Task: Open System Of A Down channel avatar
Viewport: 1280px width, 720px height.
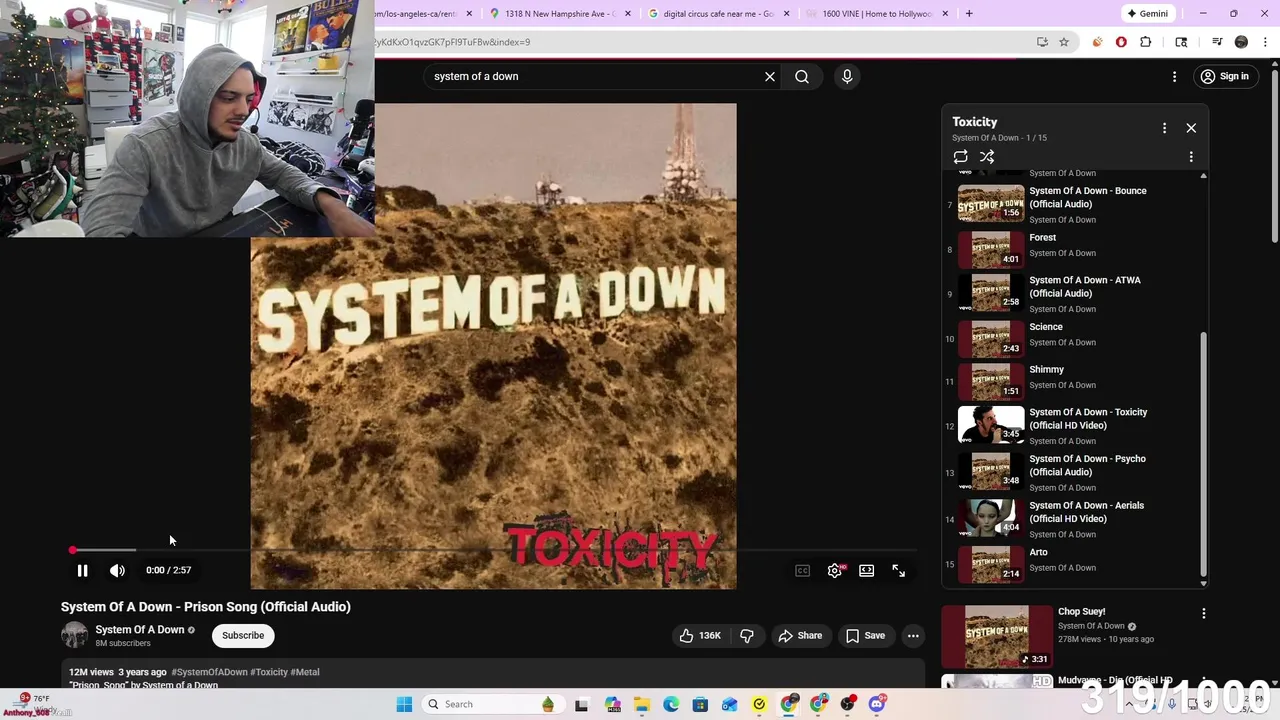Action: (x=74, y=635)
